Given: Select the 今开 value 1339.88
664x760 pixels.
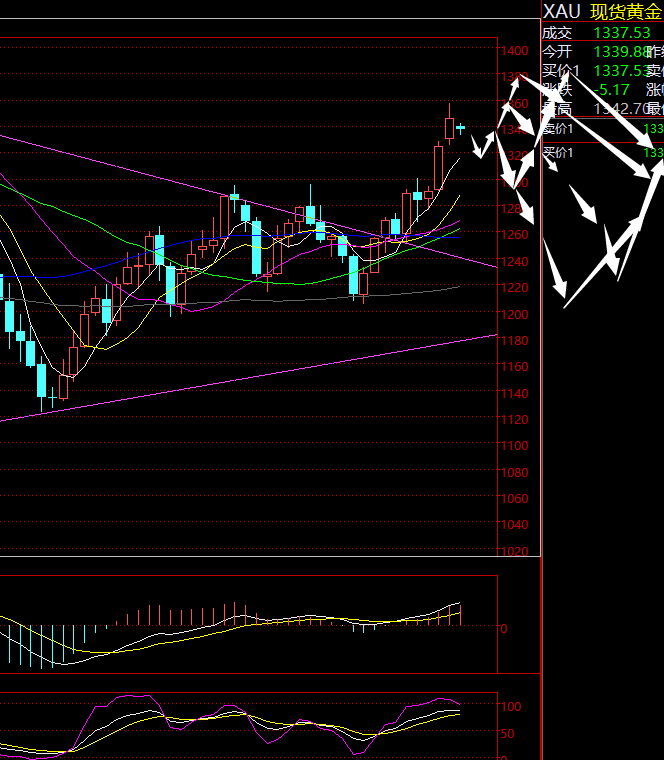Looking at the screenshot, I should tap(622, 51).
